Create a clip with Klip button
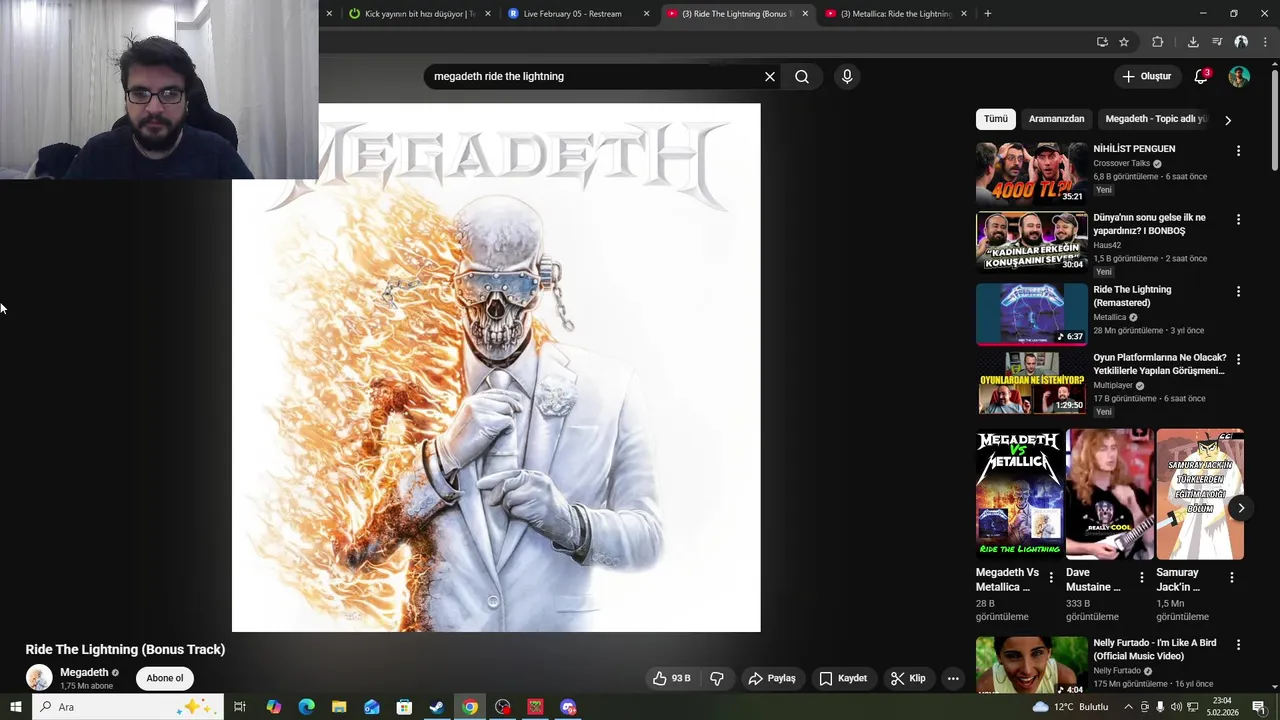Viewport: 1280px width, 720px height. [x=908, y=678]
